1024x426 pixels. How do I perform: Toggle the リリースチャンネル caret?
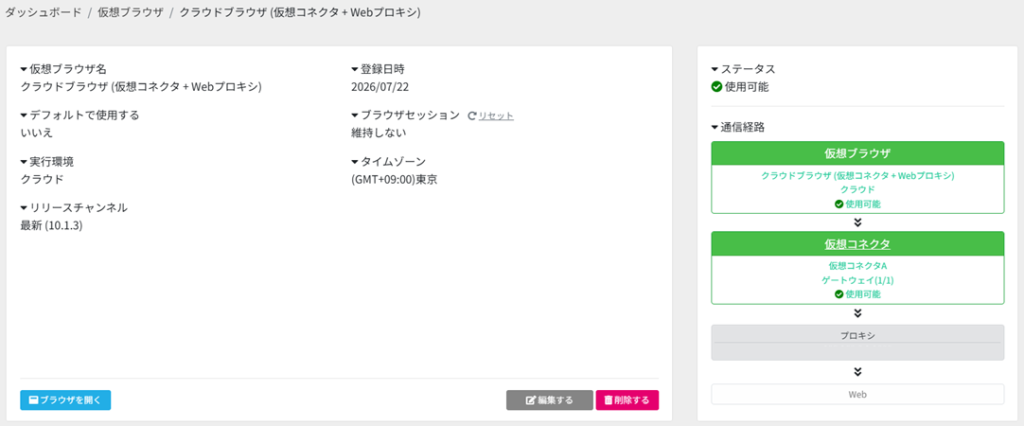[x=24, y=208]
